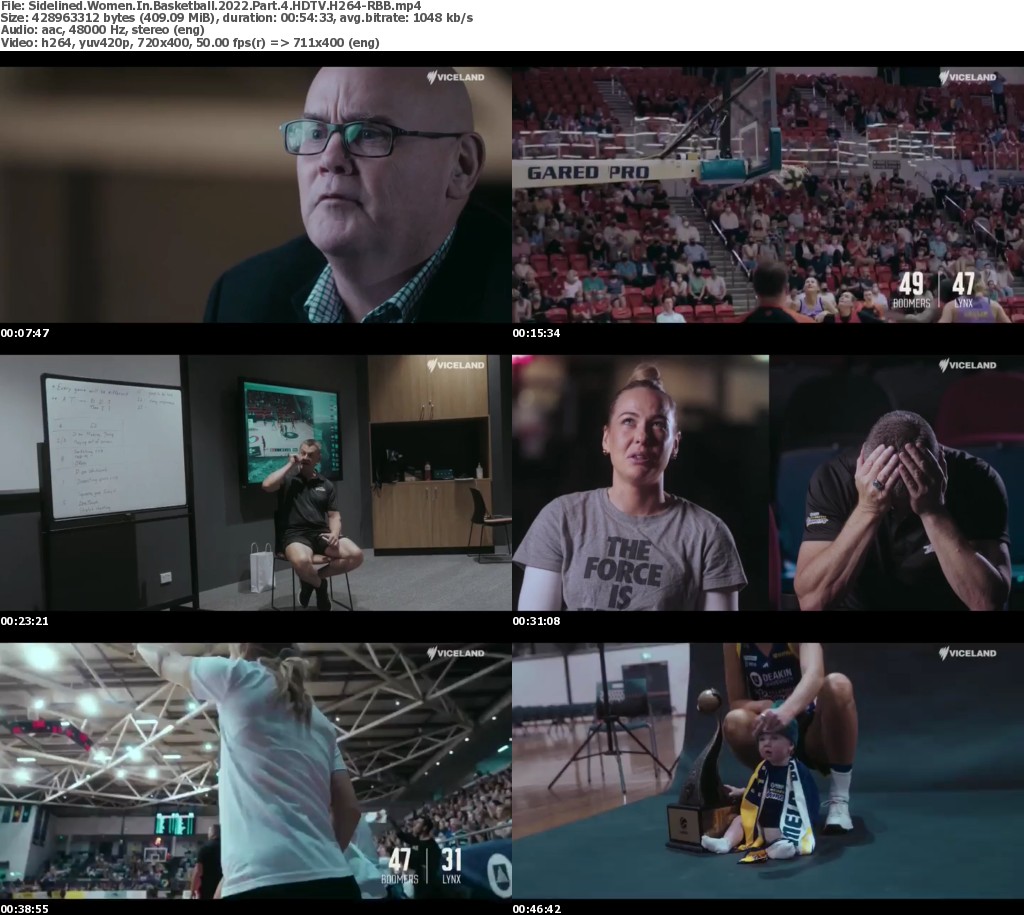The height and width of the screenshot is (915, 1024).
Task: Select the woman in THE FORCE shirt frame
Action: tap(640, 482)
